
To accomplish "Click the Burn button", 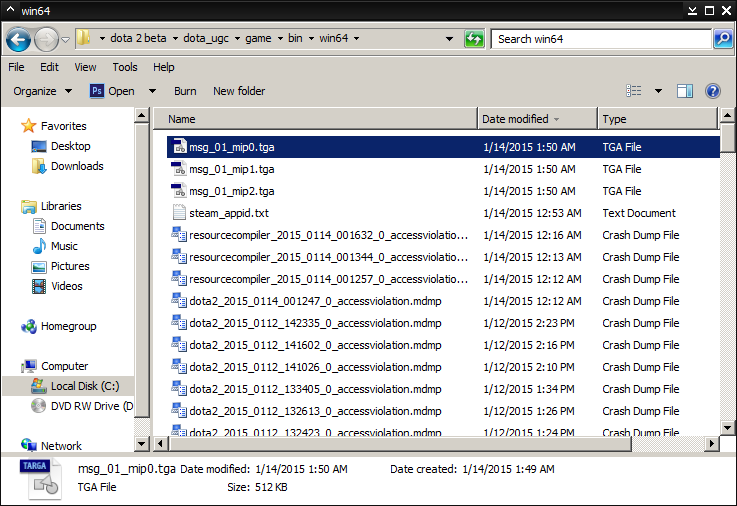I will [185, 91].
